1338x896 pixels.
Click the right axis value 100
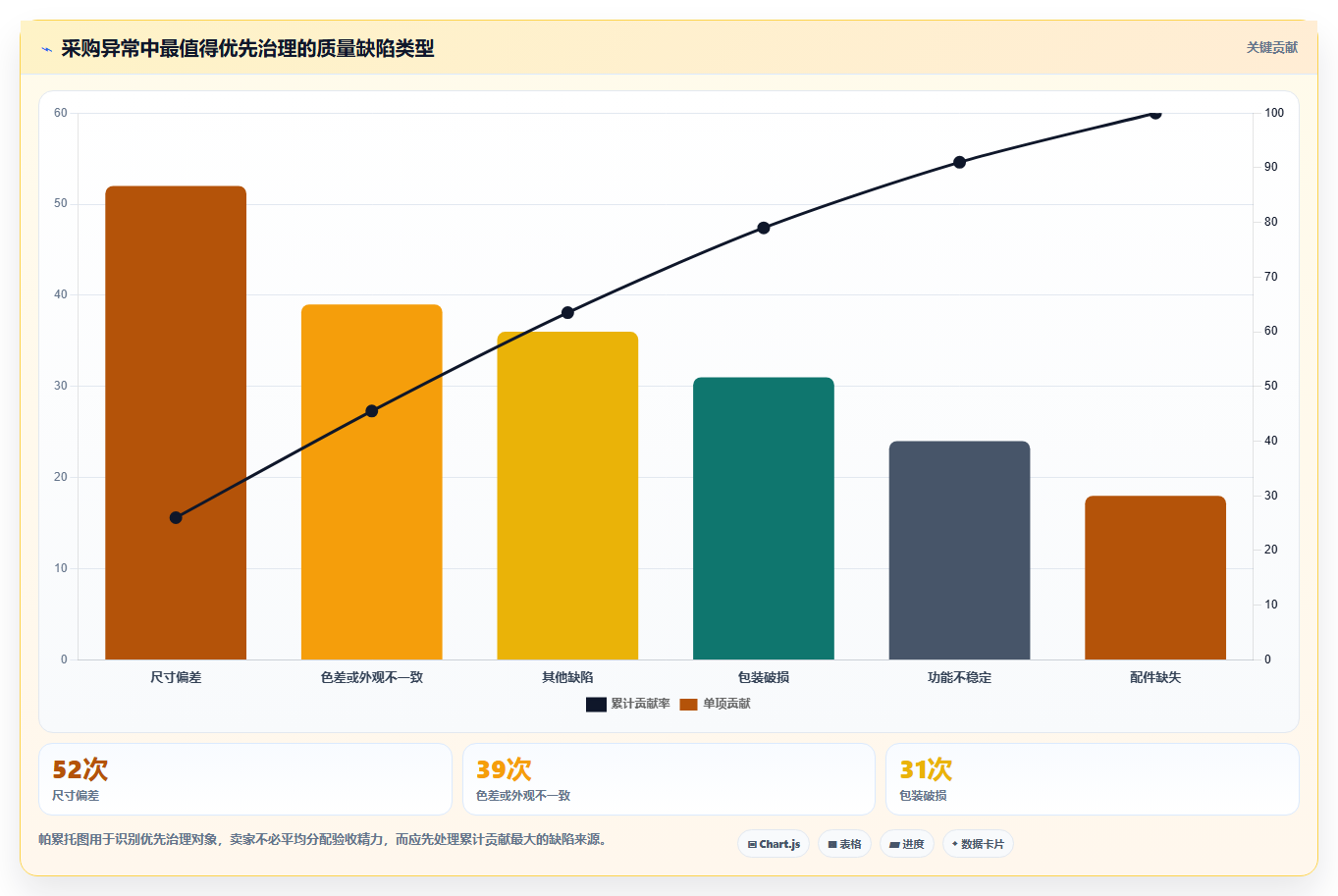tap(1274, 113)
